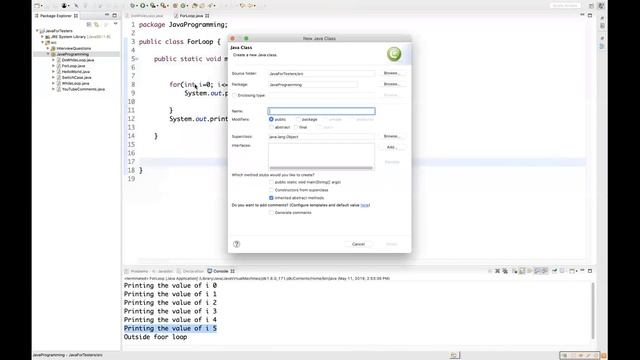Check public static void main method stub
The height and width of the screenshot is (360, 640).
click(x=271, y=182)
